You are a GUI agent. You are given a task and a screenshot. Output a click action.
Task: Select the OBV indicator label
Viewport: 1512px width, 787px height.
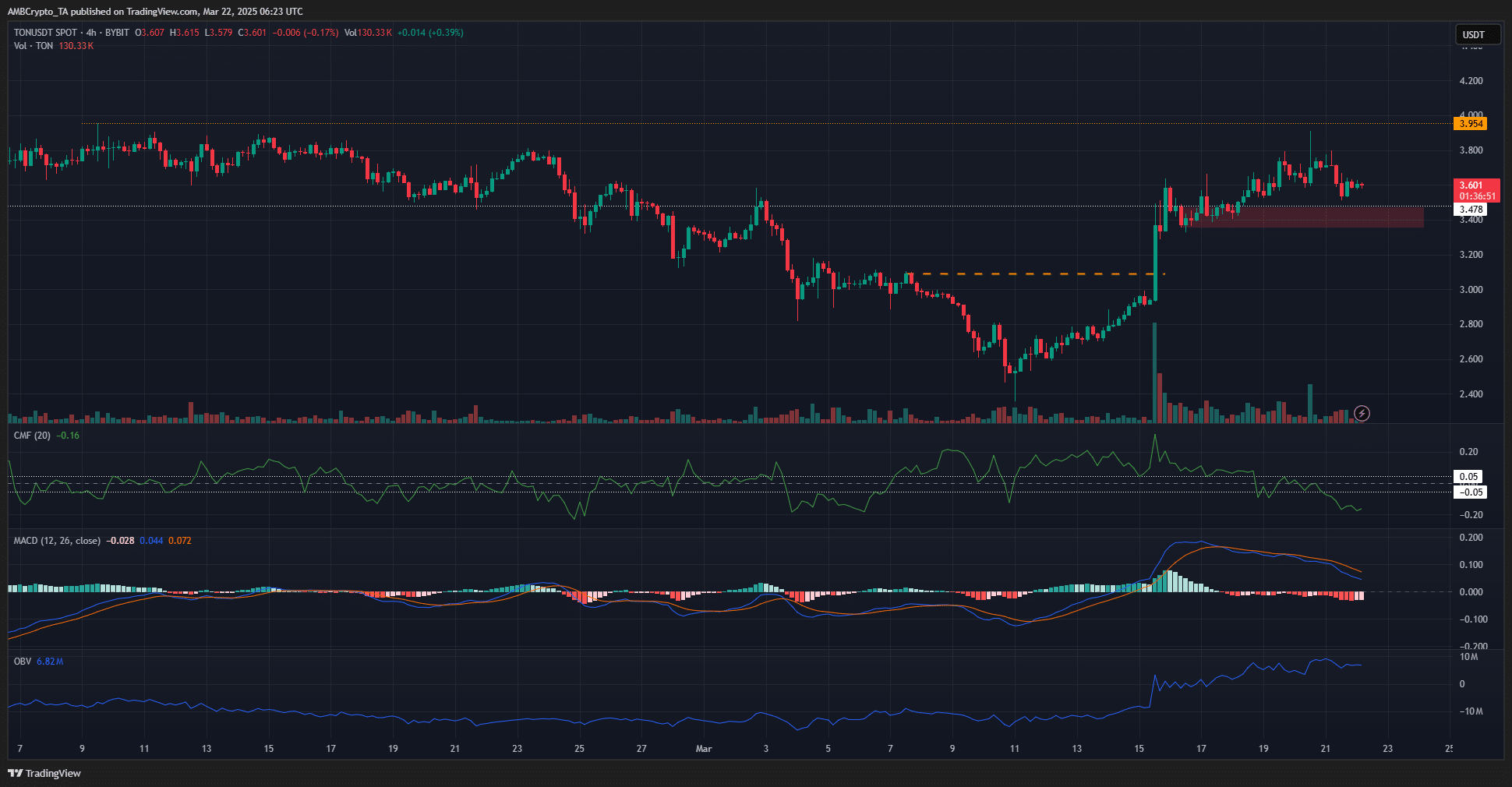tap(23, 661)
